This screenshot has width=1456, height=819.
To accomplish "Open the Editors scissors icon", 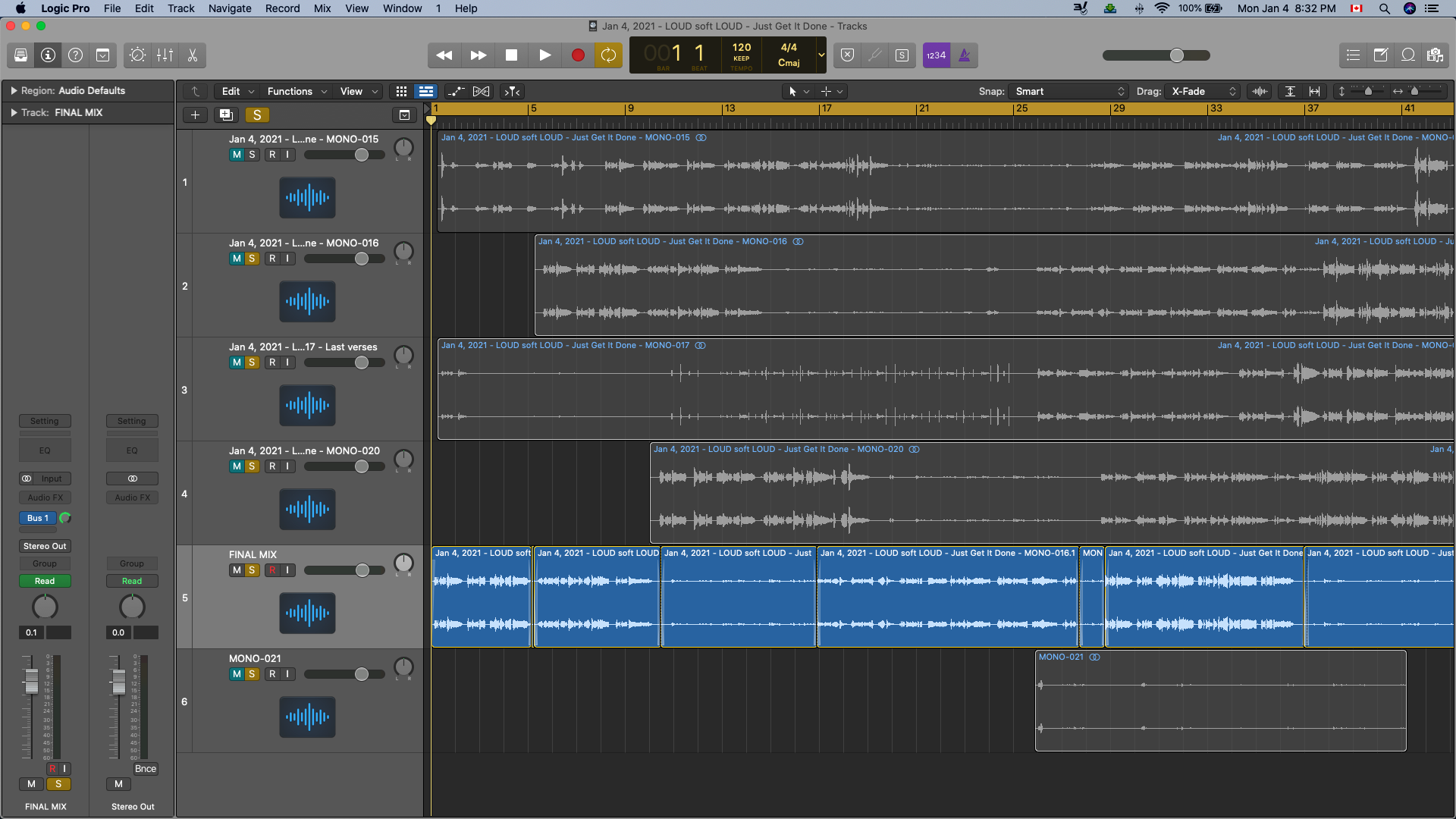I will point(192,55).
